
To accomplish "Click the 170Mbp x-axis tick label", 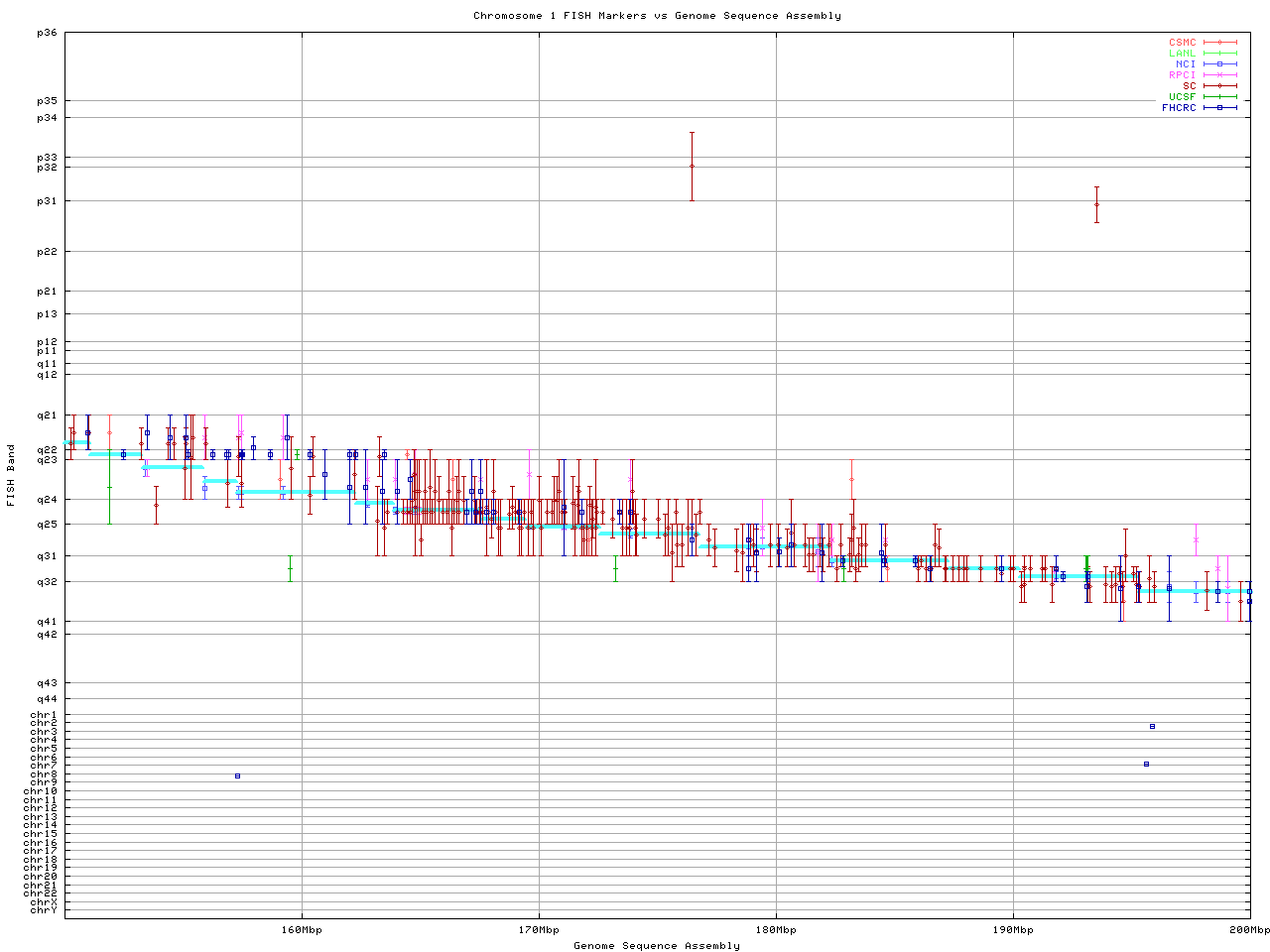I will (x=539, y=930).
